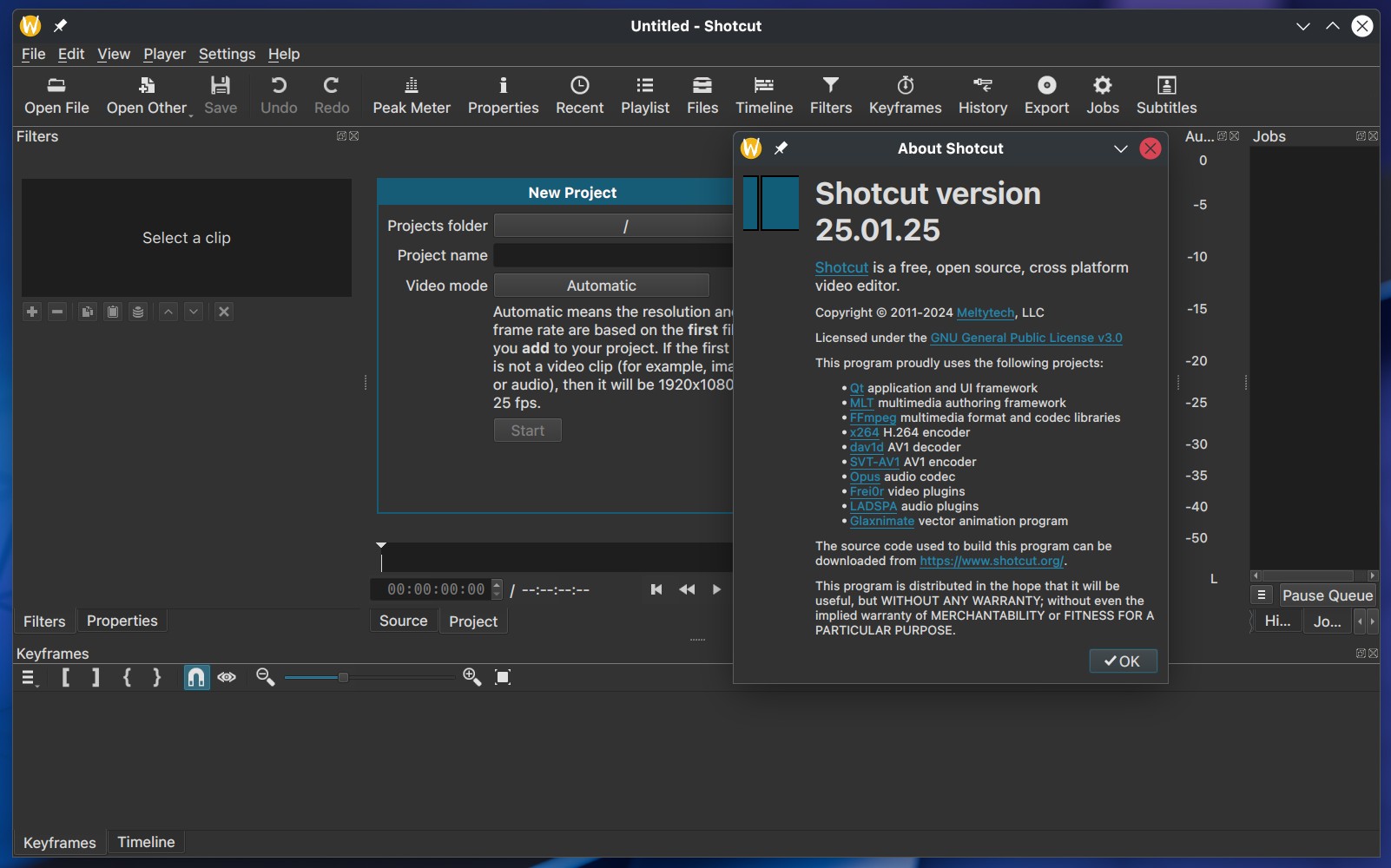1391x868 pixels.
Task: Save a filter set with the stack icon
Action: tap(137, 312)
